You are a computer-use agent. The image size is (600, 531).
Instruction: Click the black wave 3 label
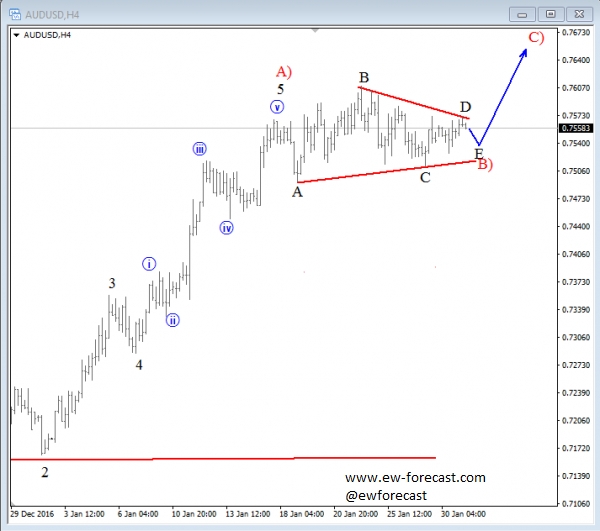pos(112,283)
